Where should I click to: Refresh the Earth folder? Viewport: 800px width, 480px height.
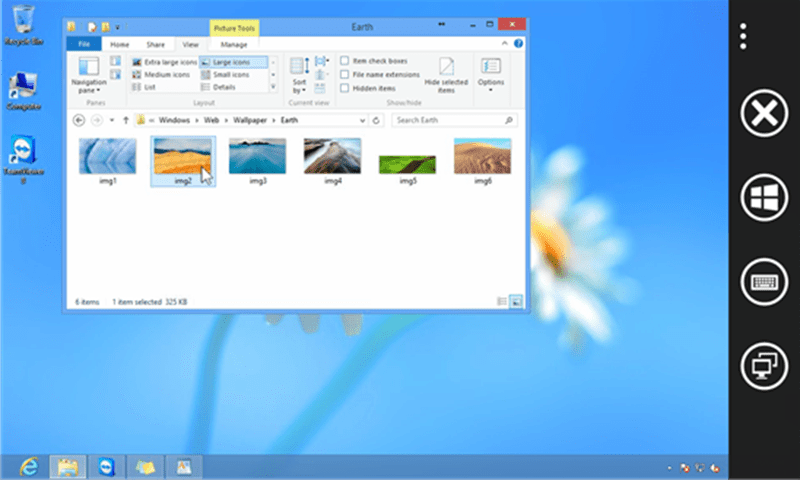pyautogui.click(x=376, y=120)
